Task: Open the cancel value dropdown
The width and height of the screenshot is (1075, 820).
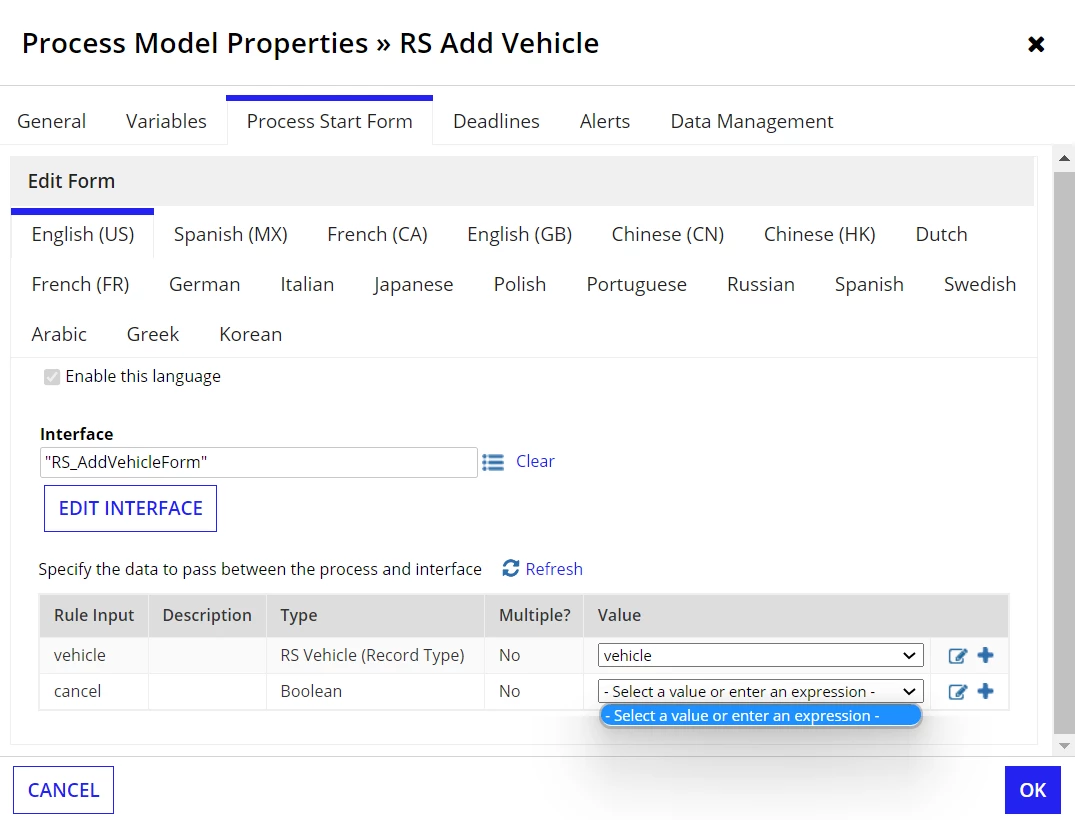Action: (x=760, y=691)
